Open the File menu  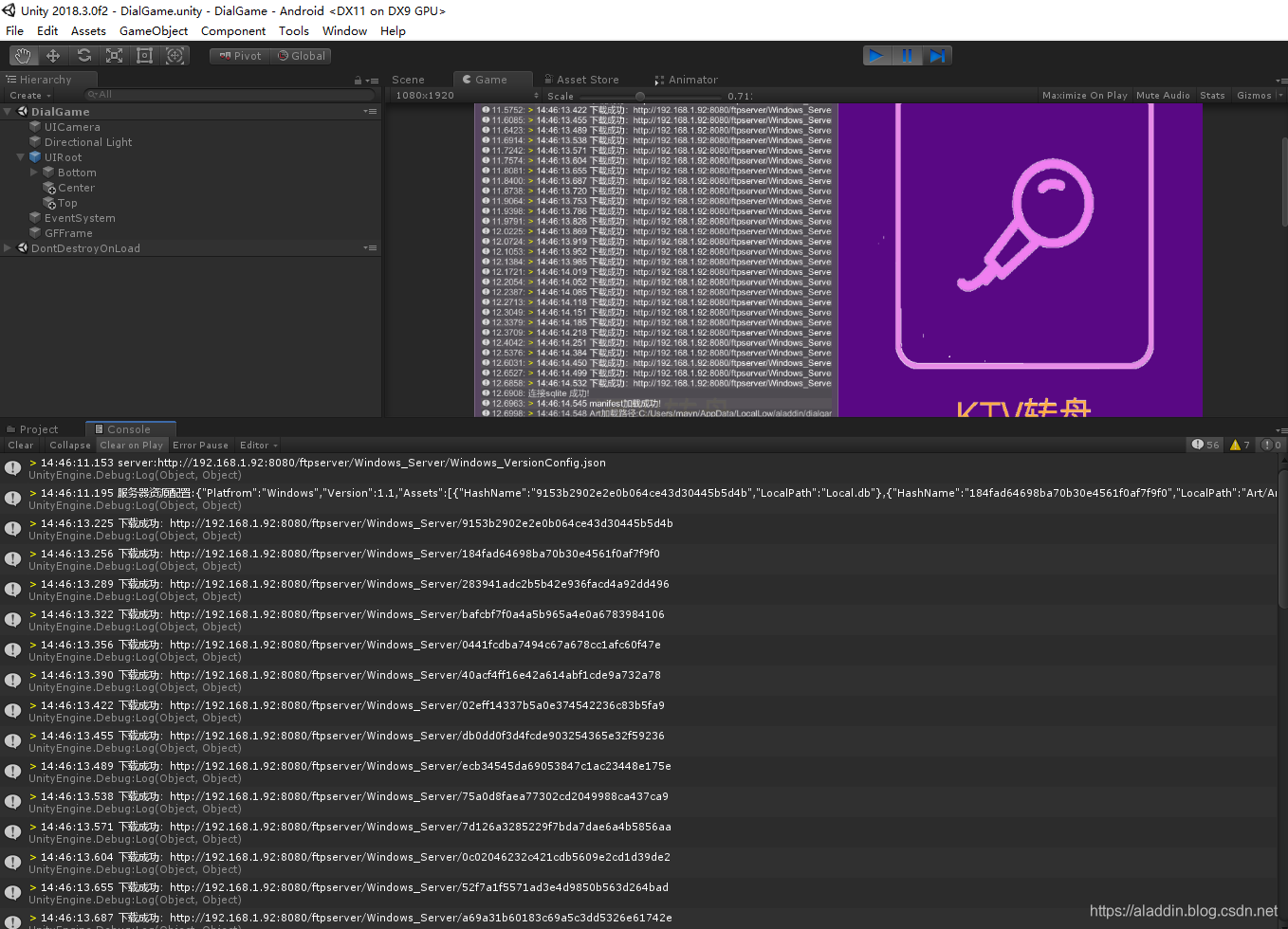[x=15, y=31]
